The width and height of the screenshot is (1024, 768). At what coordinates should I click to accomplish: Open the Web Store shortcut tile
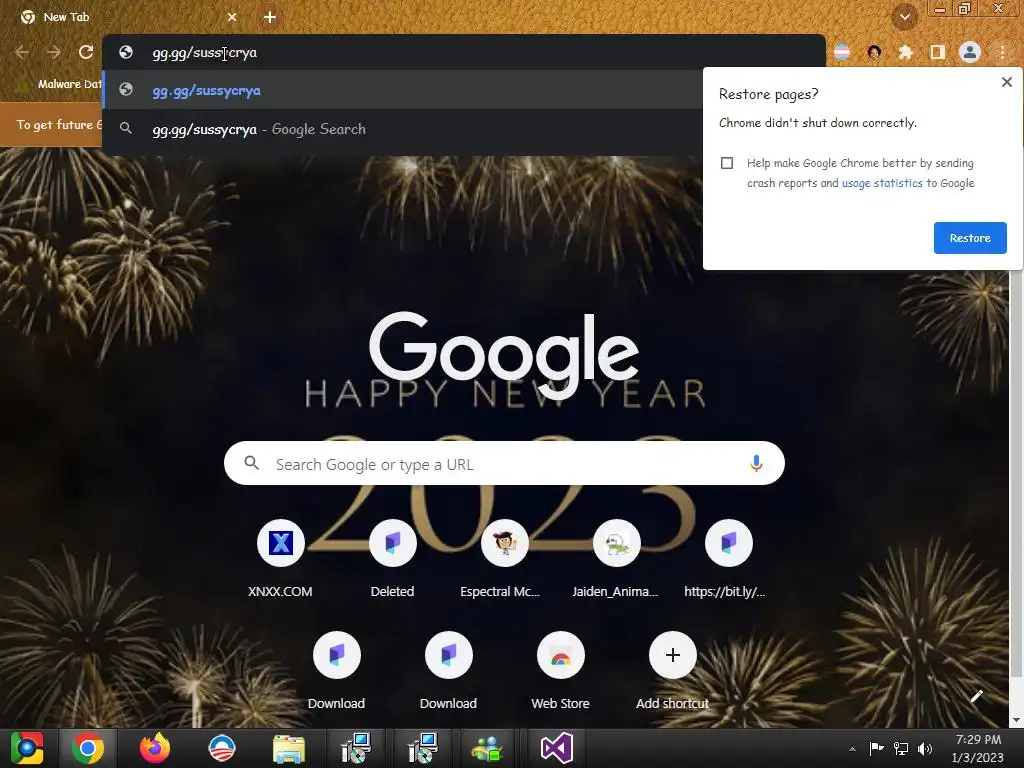coord(560,671)
